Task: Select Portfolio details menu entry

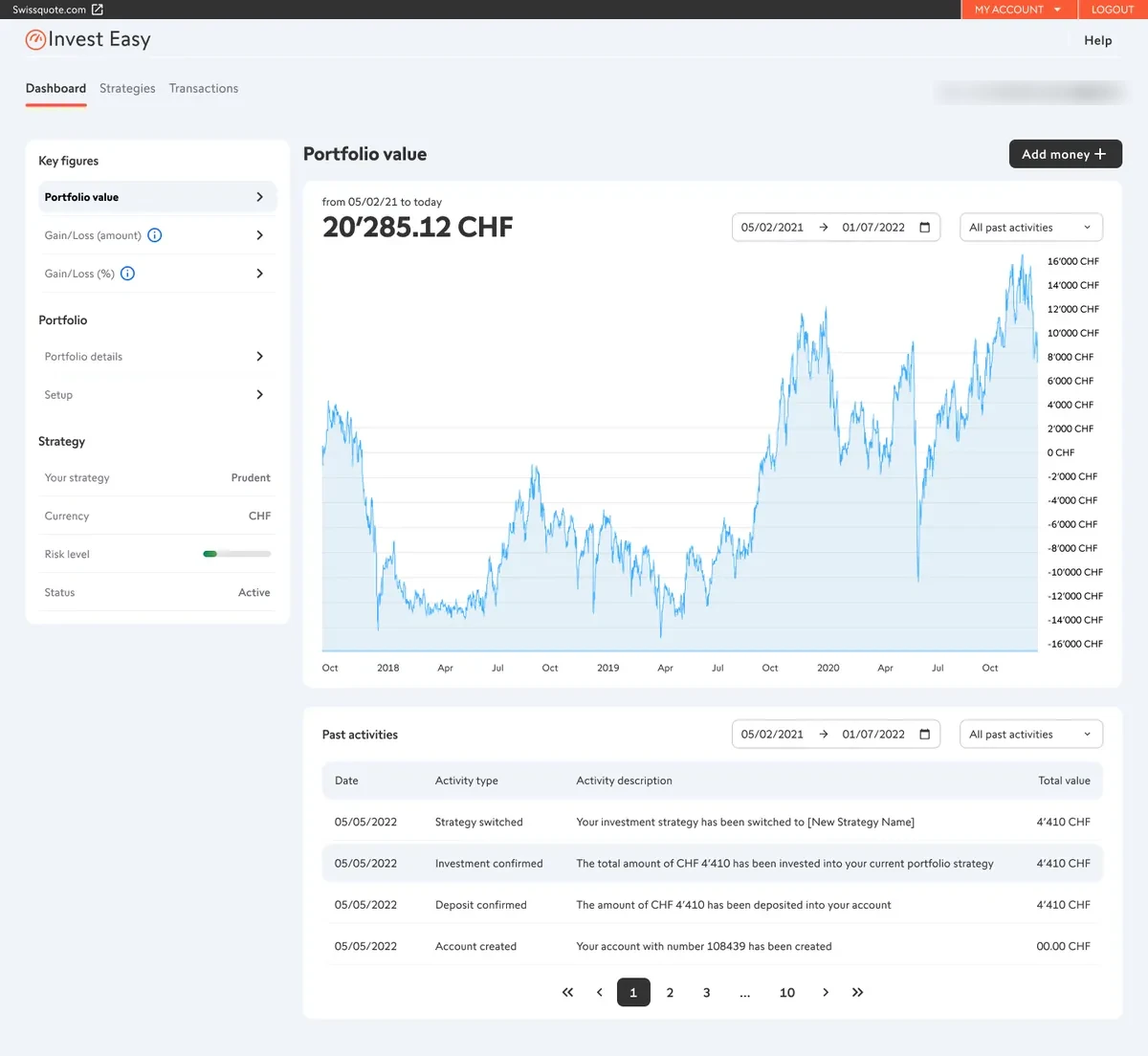Action: pyautogui.click(x=157, y=357)
